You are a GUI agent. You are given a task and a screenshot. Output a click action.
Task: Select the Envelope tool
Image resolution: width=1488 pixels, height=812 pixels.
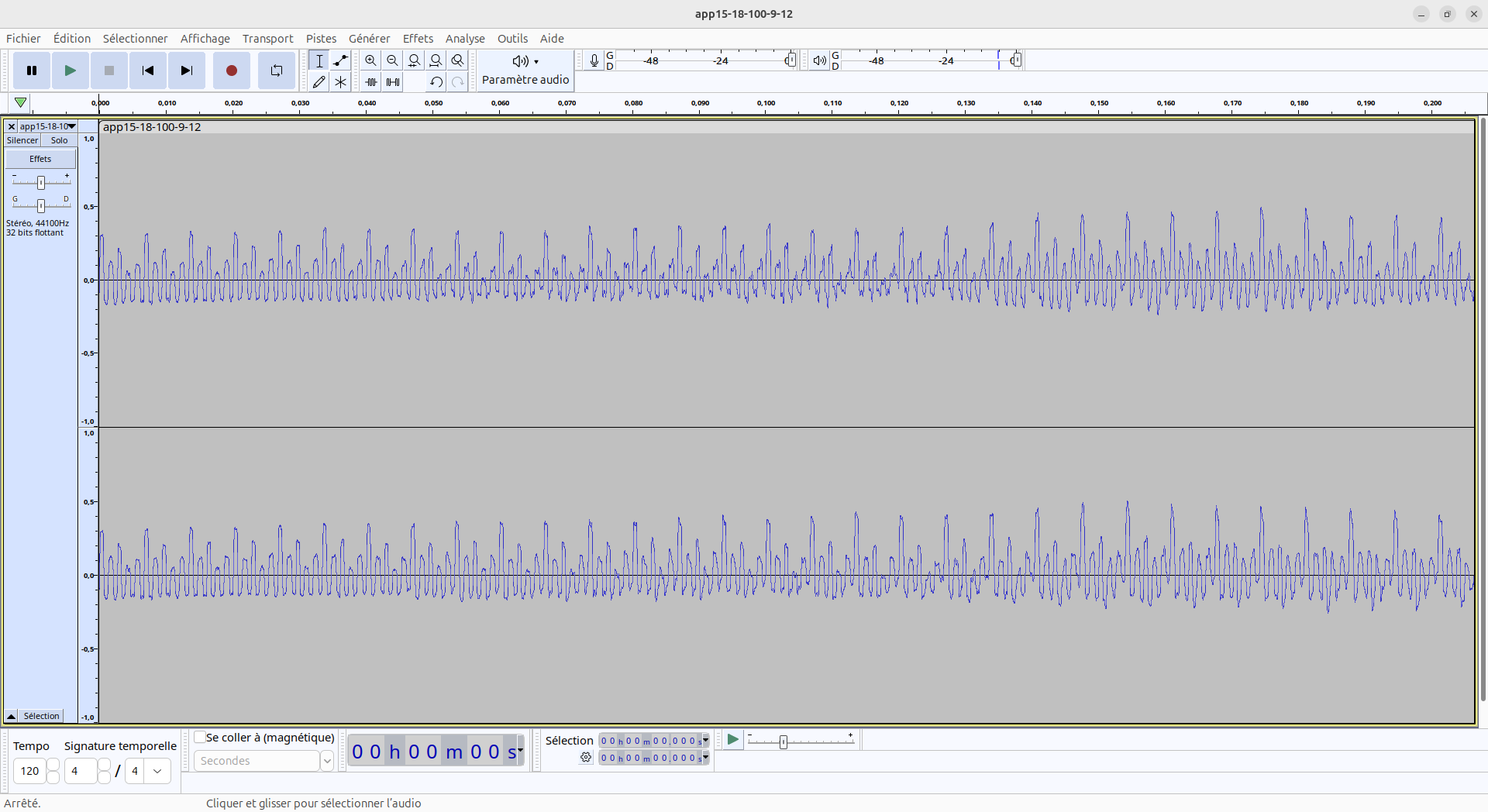coord(340,60)
